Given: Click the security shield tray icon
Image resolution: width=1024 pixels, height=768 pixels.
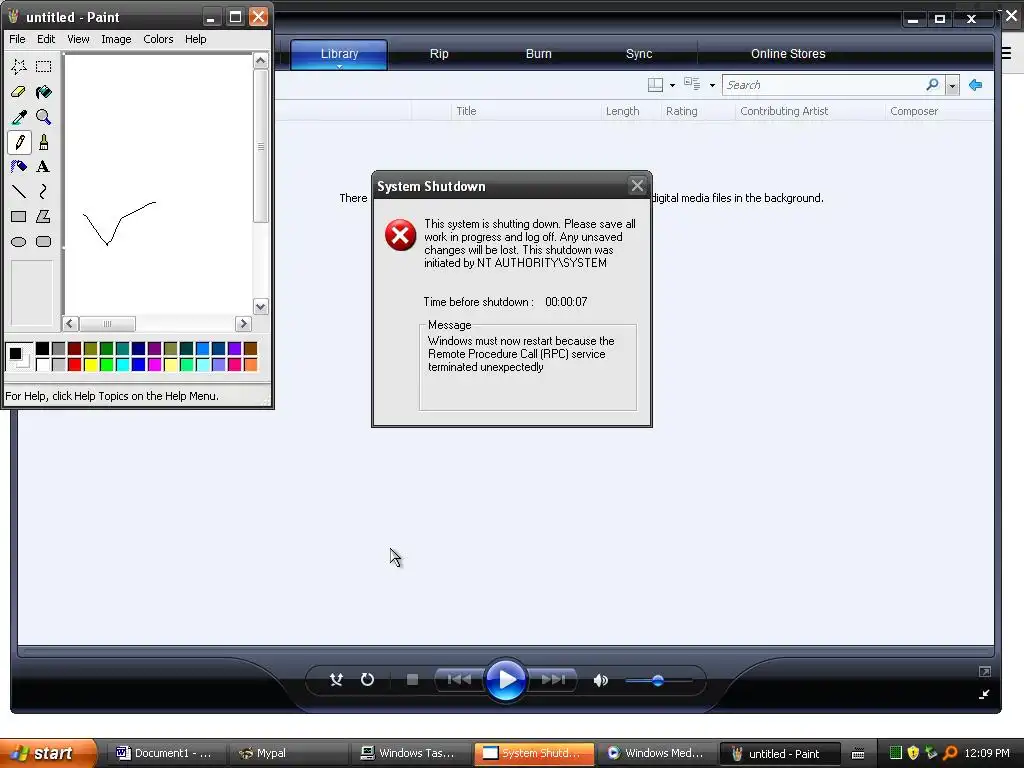Looking at the screenshot, I should (913, 753).
